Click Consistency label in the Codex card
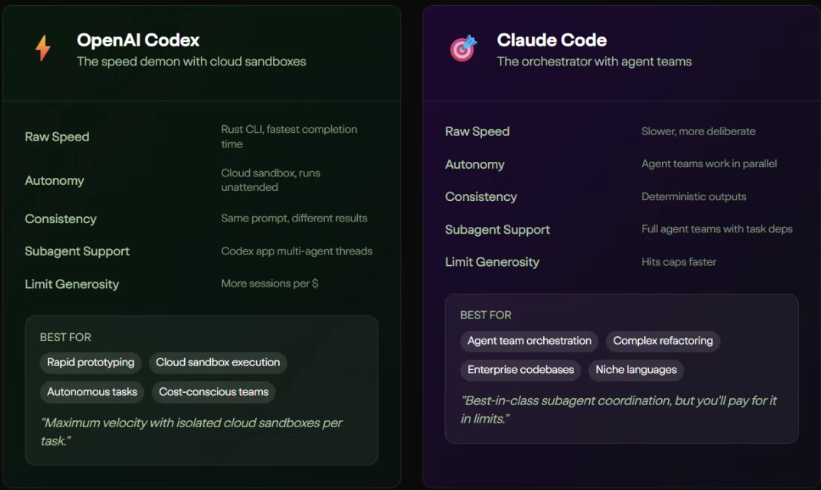821x490 pixels. 61,219
